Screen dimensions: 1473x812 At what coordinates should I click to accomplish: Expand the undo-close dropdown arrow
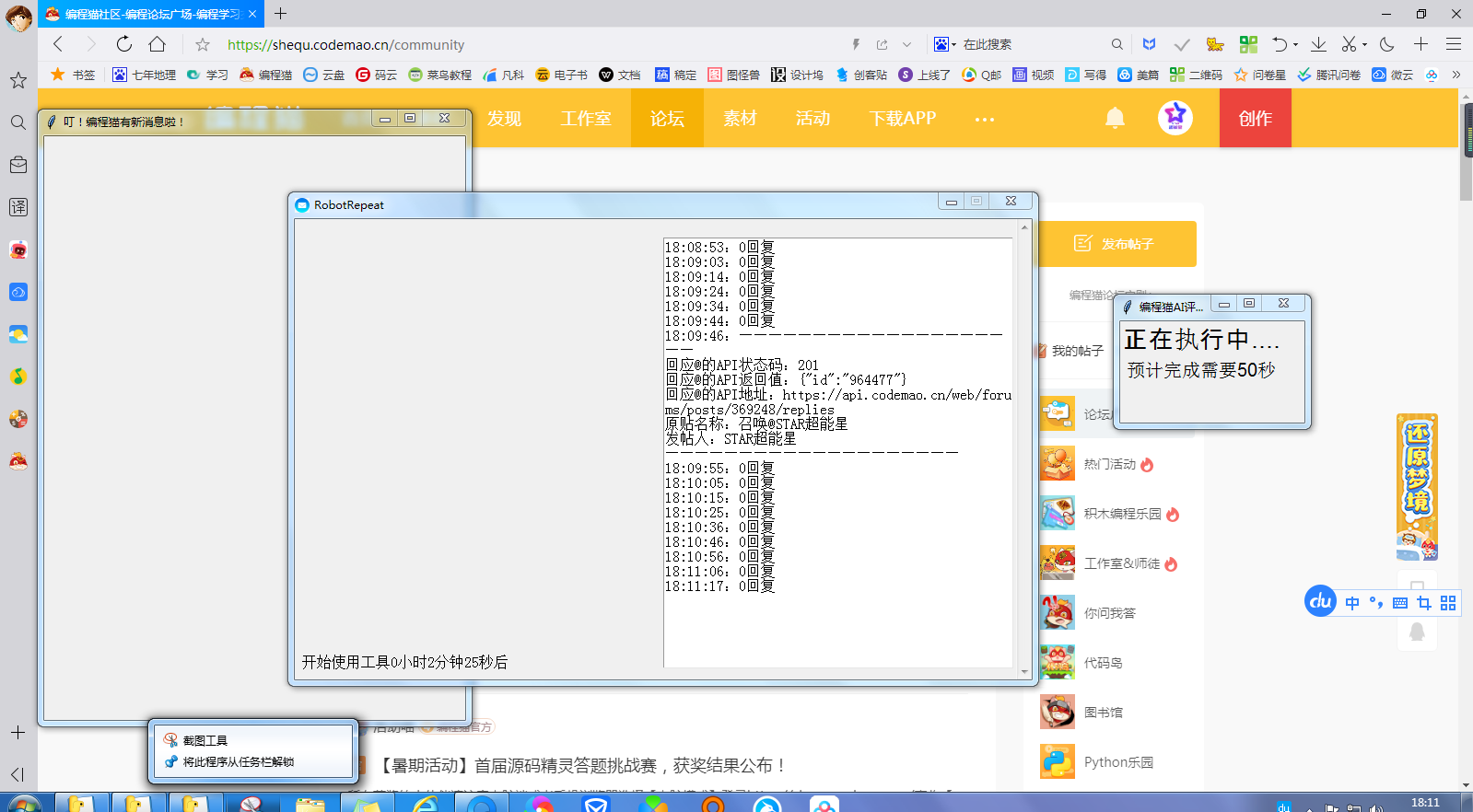pos(1295,44)
